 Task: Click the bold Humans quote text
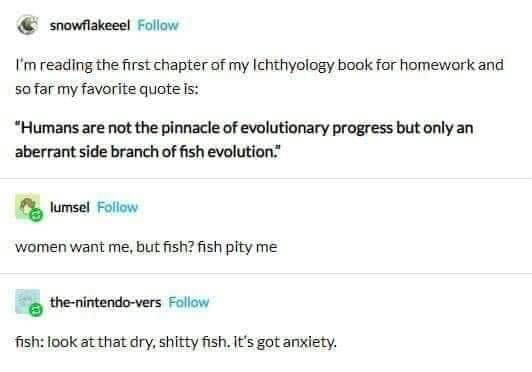[244, 140]
